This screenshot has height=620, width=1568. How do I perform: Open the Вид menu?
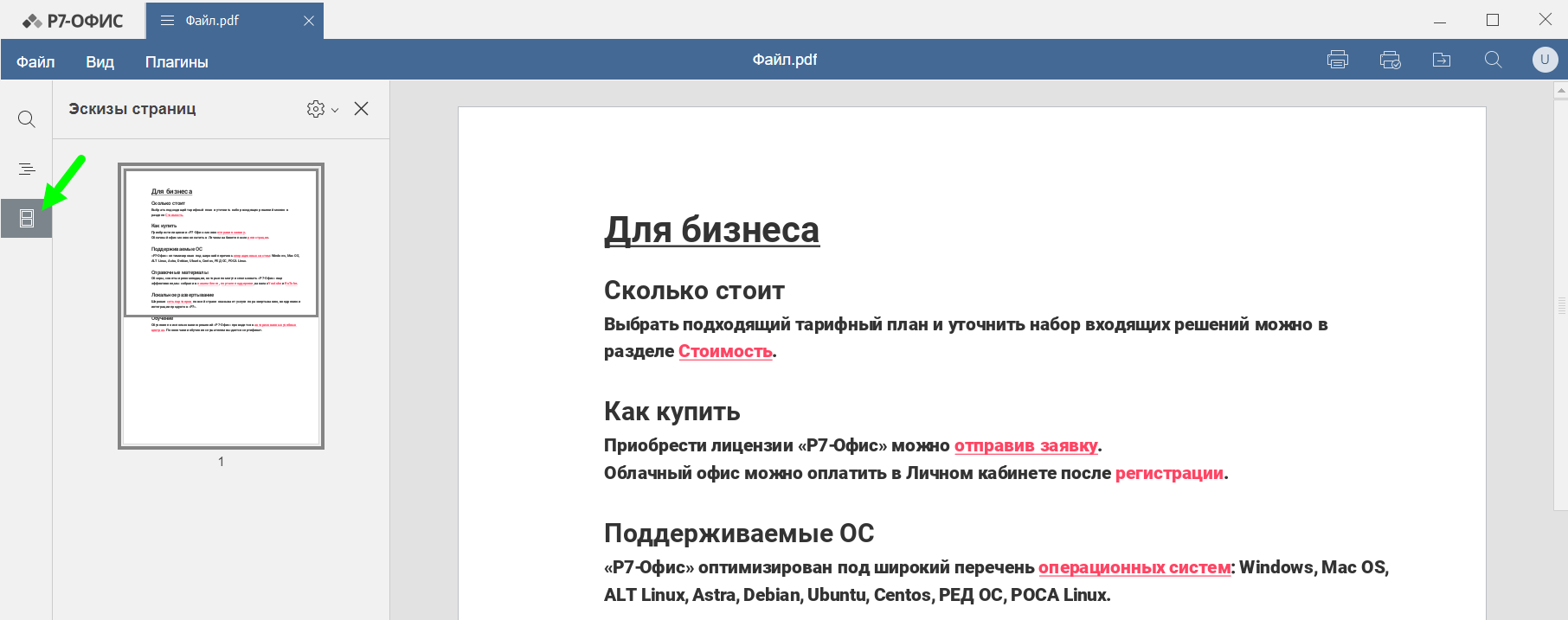pyautogui.click(x=100, y=62)
